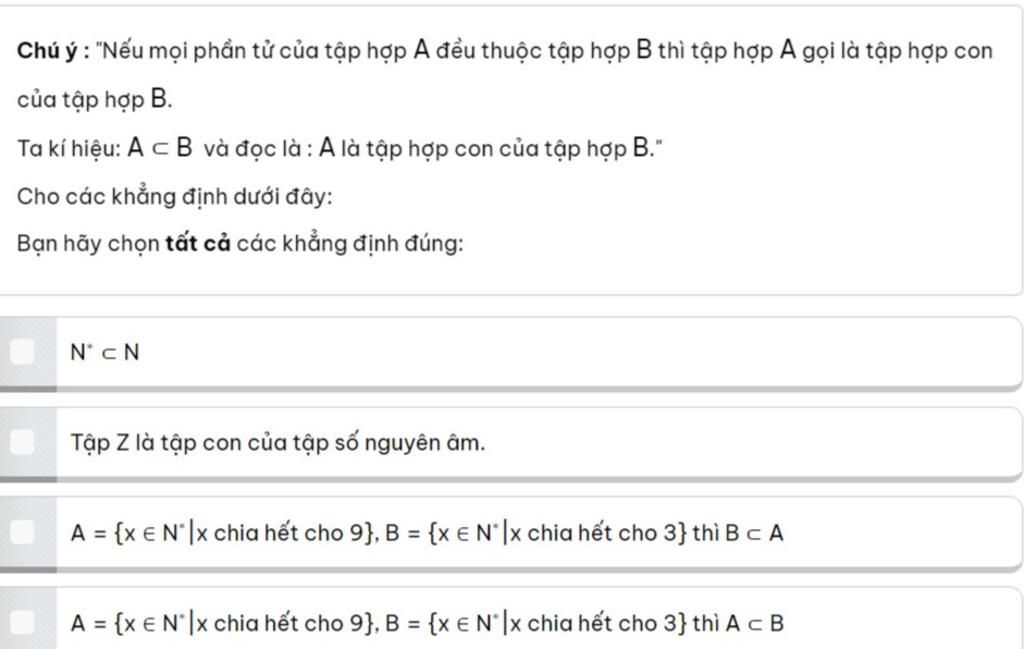This screenshot has width=1024, height=649.
Task: Click the answer text N* ⊂ N
Action: (x=104, y=352)
